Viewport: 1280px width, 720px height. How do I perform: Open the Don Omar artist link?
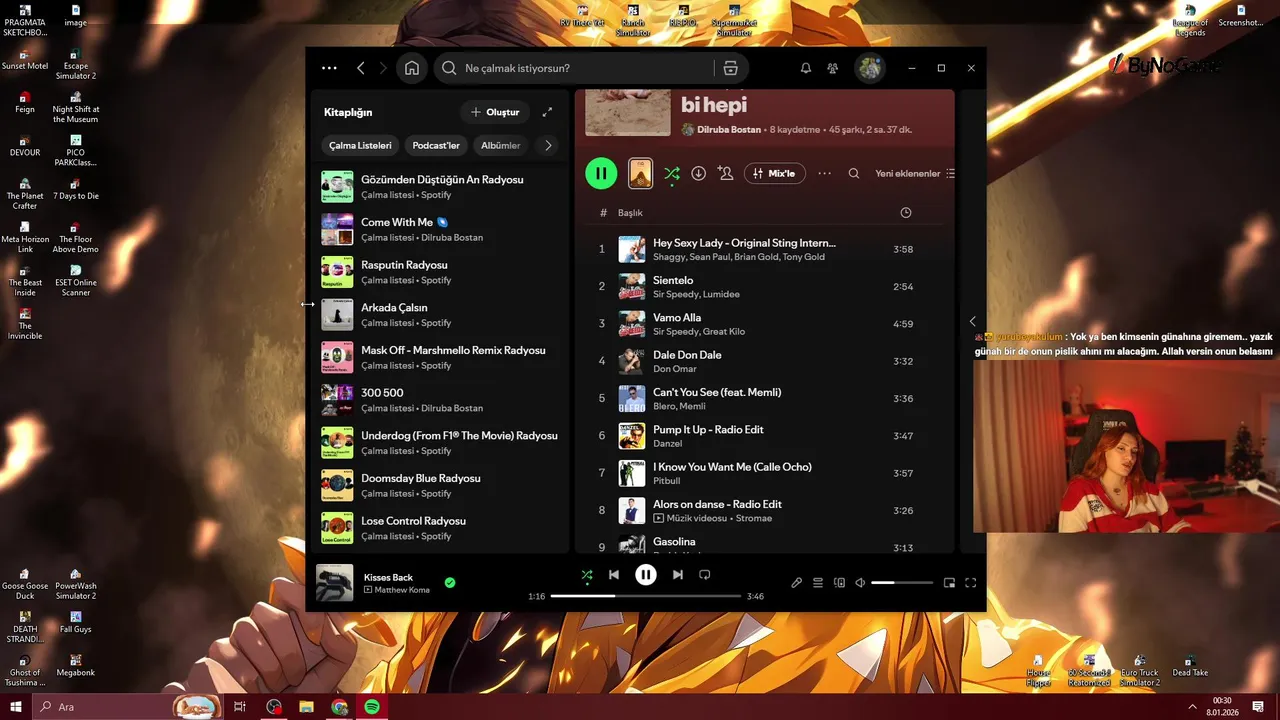[x=675, y=369]
